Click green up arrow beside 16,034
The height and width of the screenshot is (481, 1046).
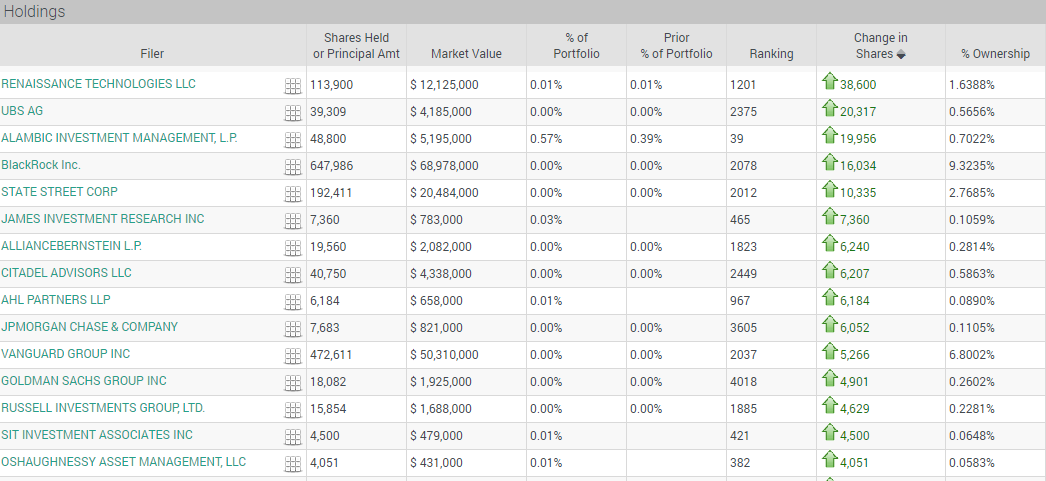(829, 163)
